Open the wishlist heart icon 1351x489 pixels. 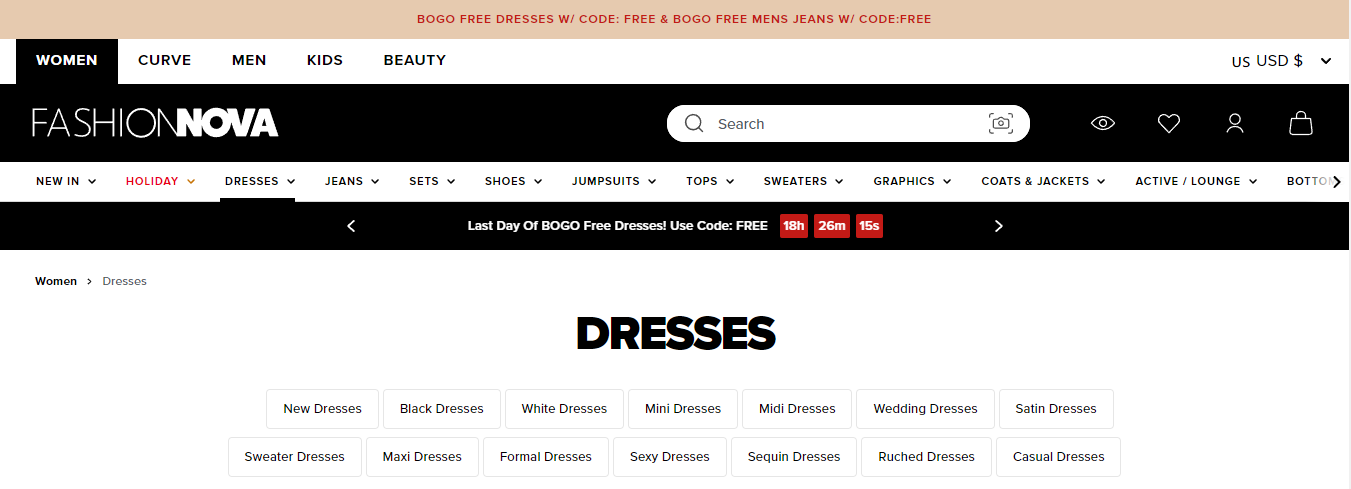pyautogui.click(x=1169, y=123)
